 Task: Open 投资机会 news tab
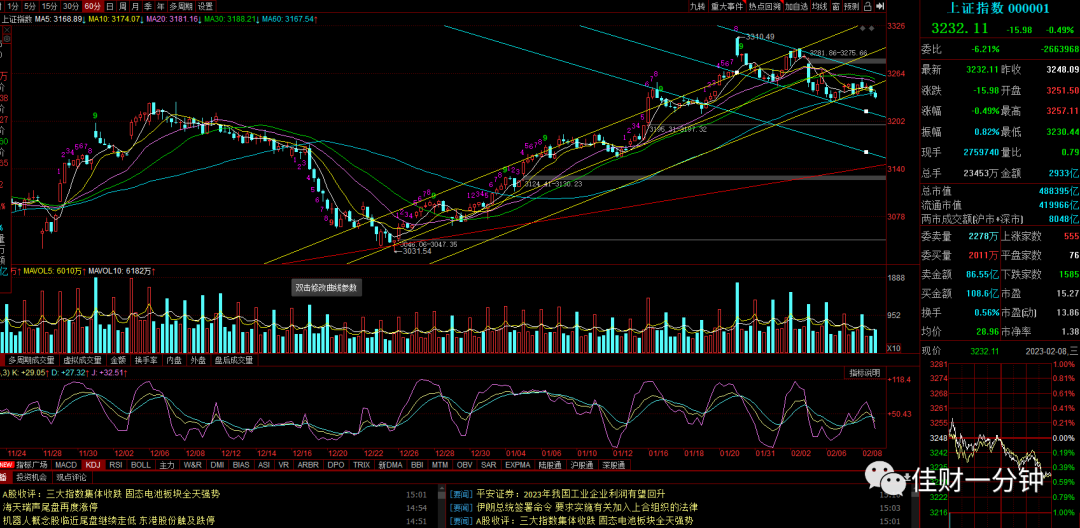[32, 476]
